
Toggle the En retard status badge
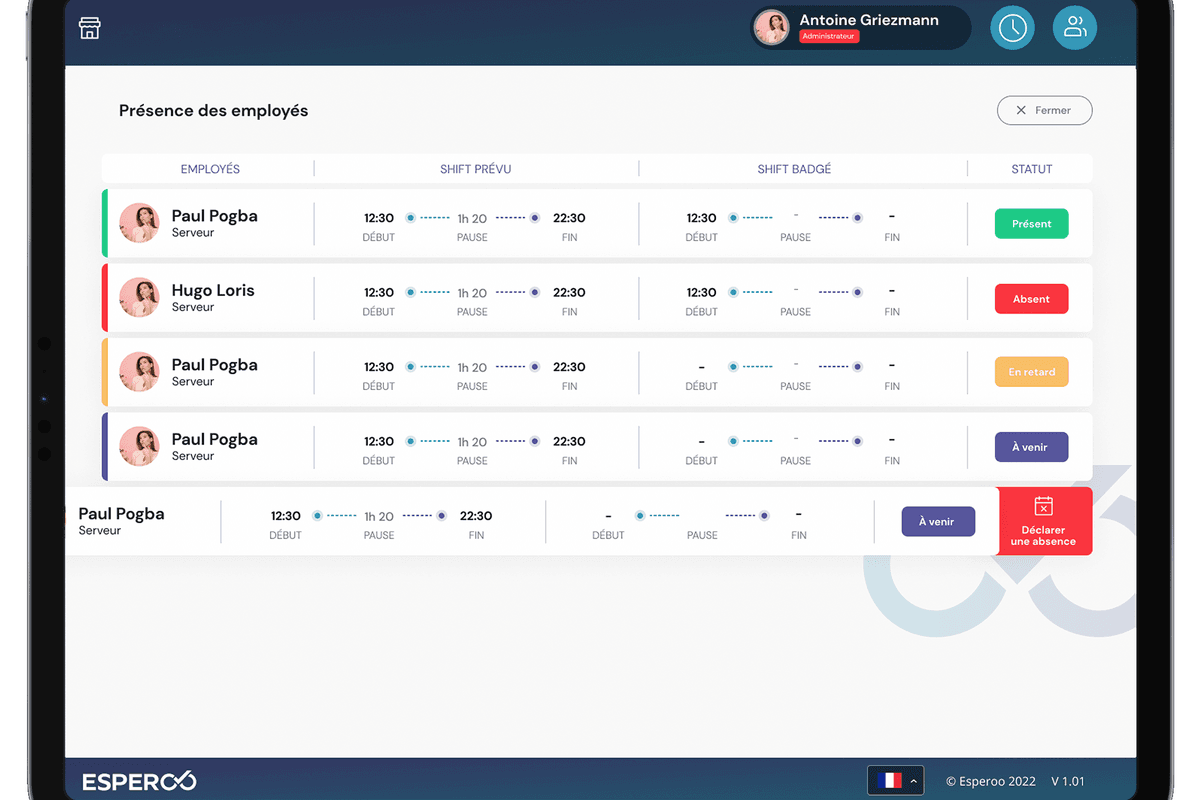coord(1031,371)
